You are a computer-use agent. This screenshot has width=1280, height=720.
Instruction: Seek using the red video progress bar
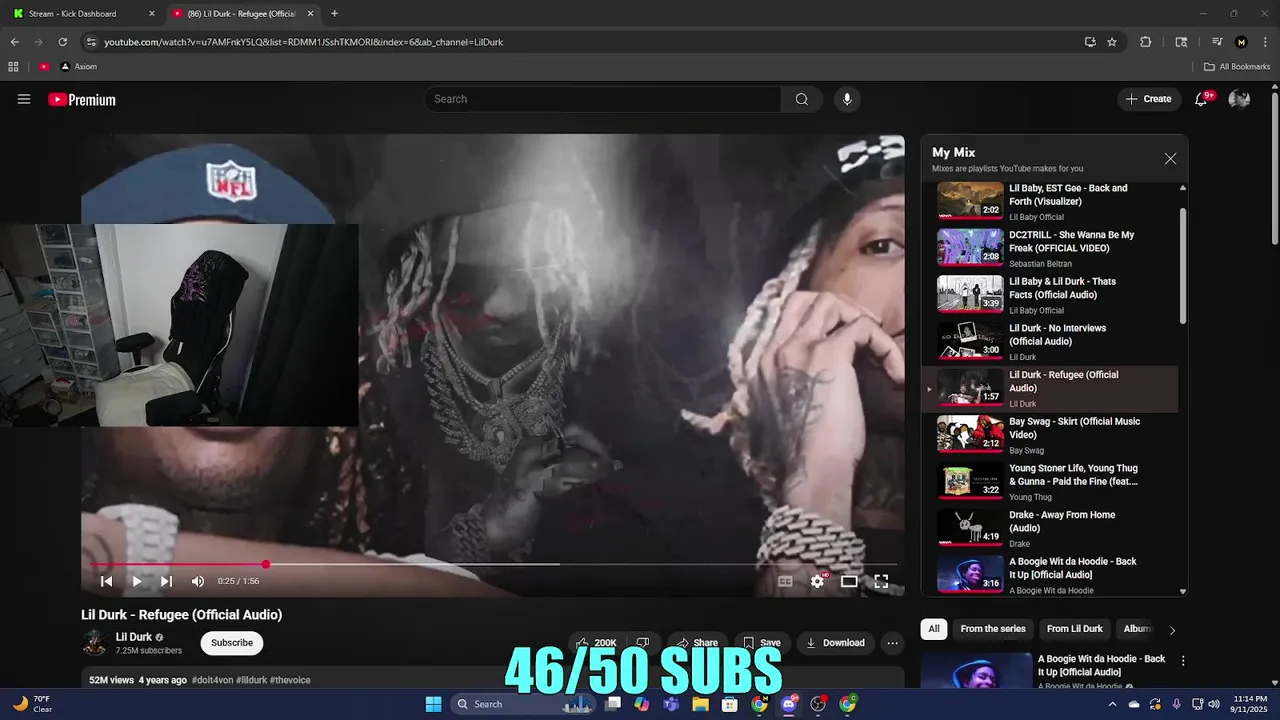tap(493, 564)
